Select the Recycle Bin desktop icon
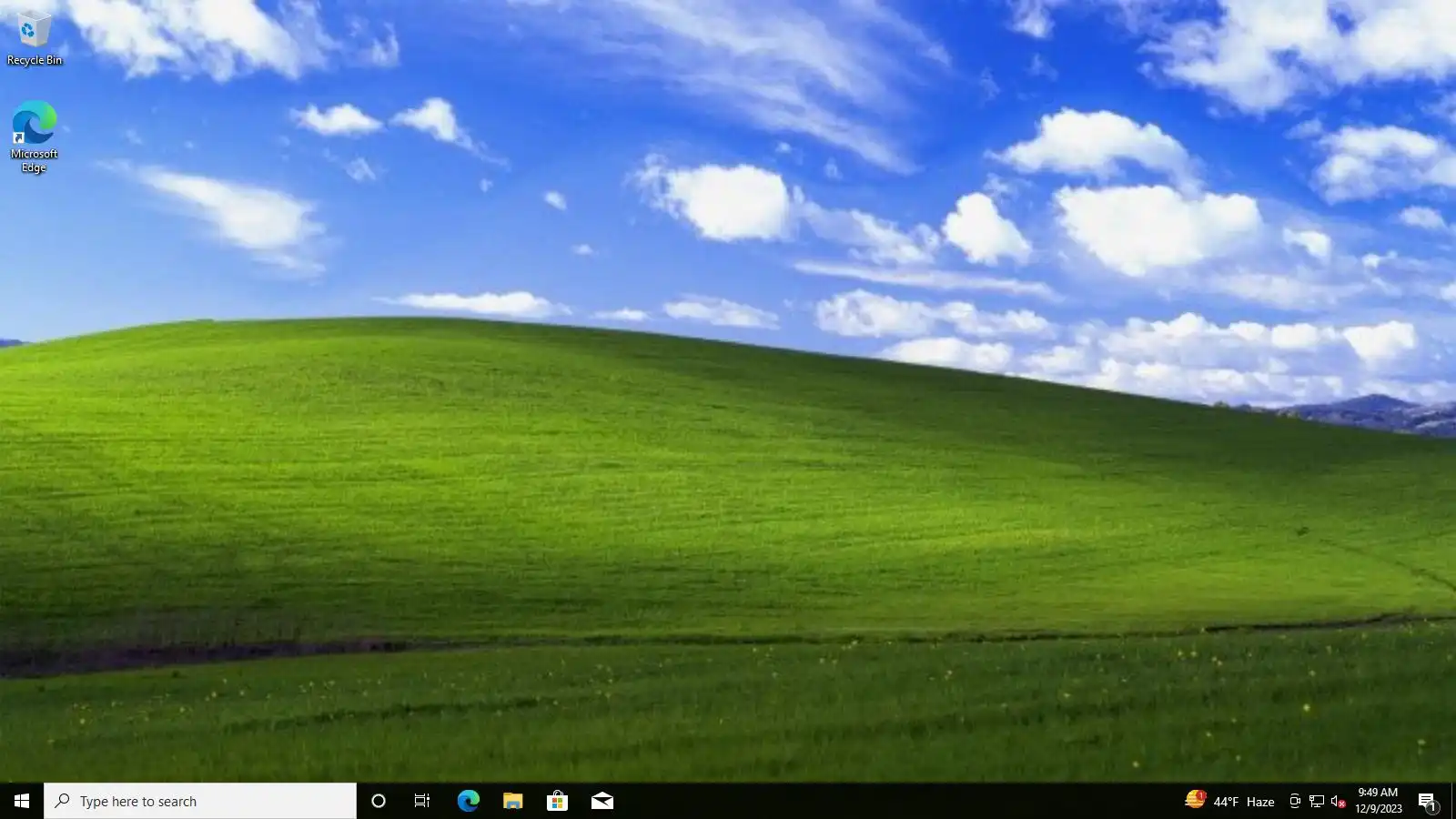This screenshot has height=819, width=1456. pyautogui.click(x=34, y=39)
